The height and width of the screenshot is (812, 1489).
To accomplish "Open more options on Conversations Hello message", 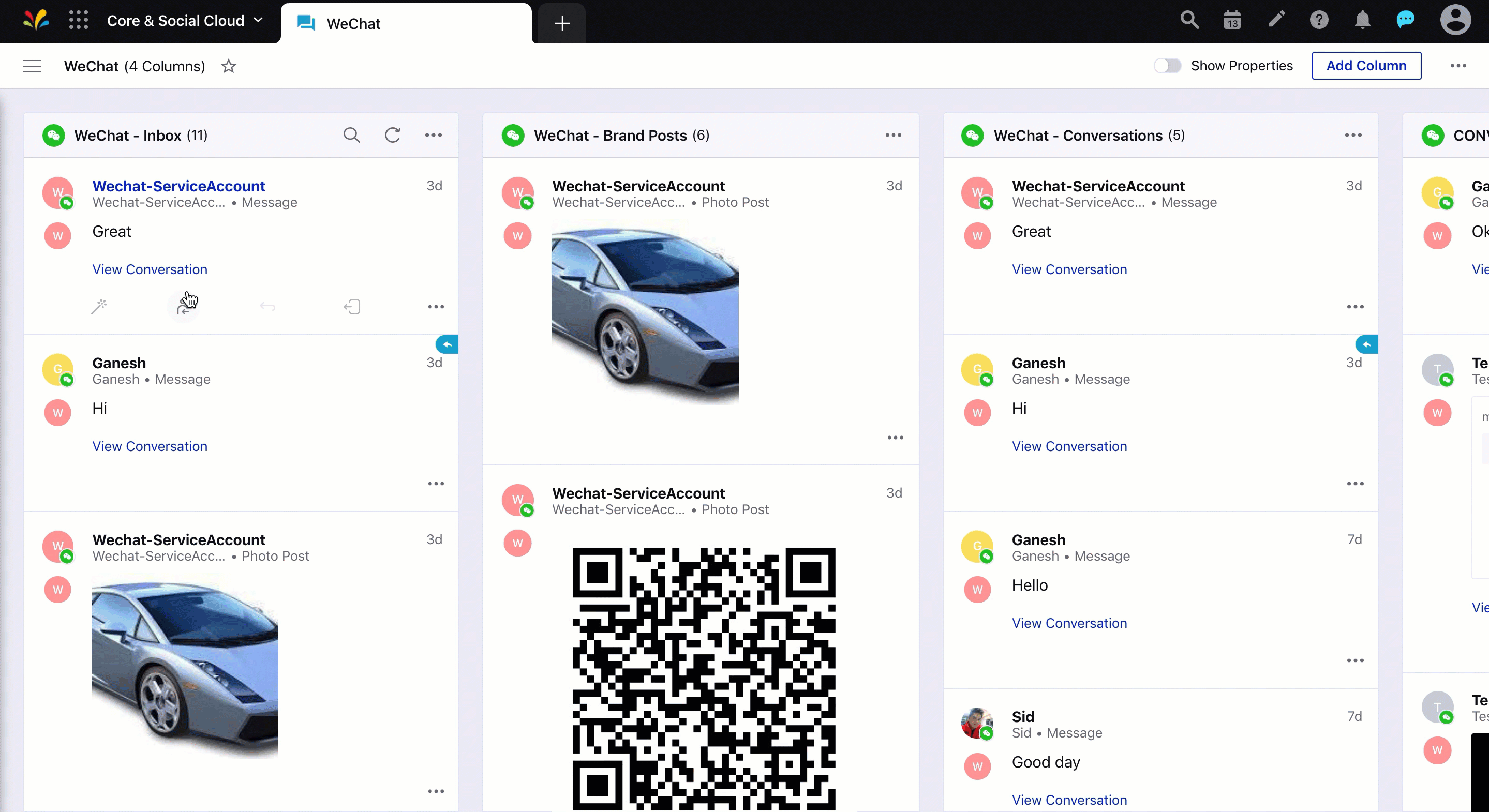I will click(1355, 660).
